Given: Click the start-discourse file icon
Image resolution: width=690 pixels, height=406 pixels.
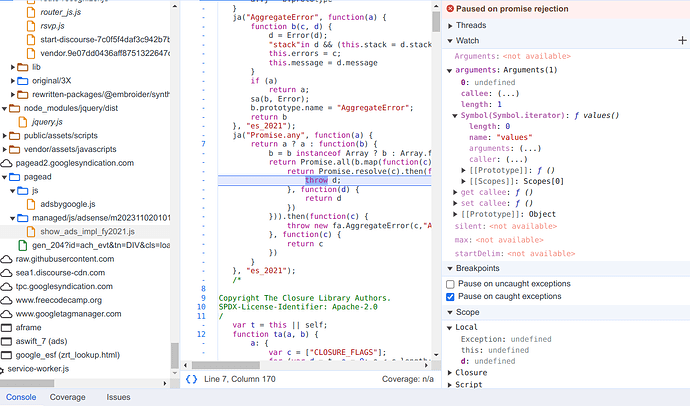Looking at the screenshot, I should 31,40.
